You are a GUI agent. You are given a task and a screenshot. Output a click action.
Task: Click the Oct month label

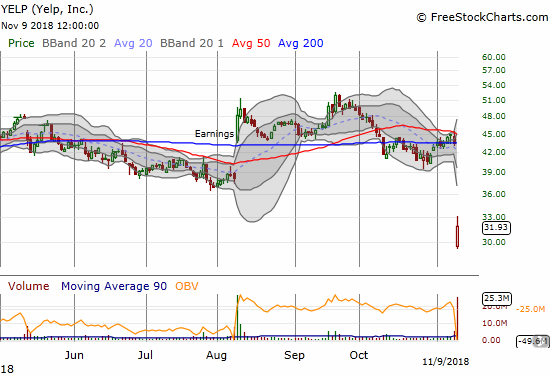coord(359,355)
